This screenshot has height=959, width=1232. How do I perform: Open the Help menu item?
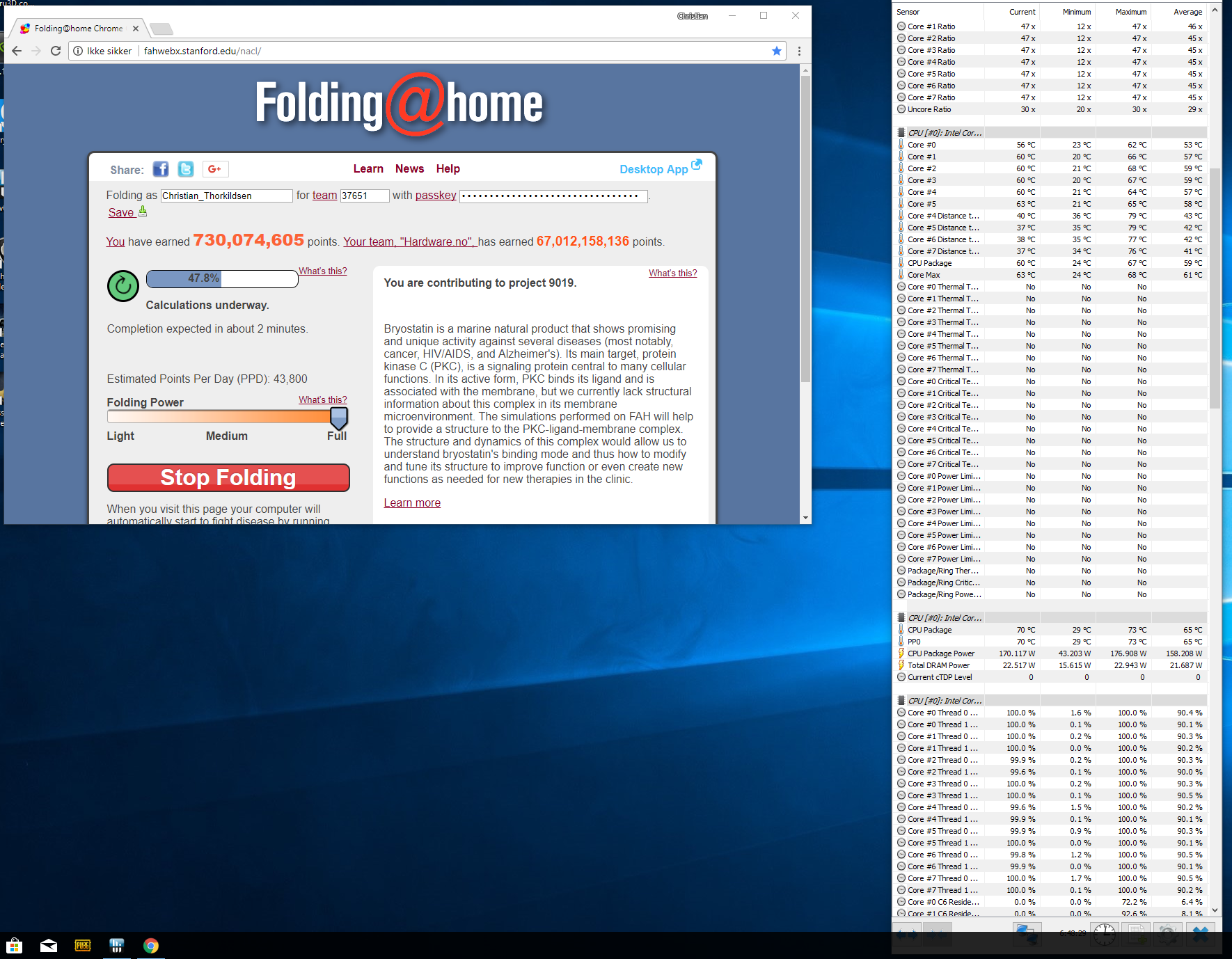coord(448,169)
